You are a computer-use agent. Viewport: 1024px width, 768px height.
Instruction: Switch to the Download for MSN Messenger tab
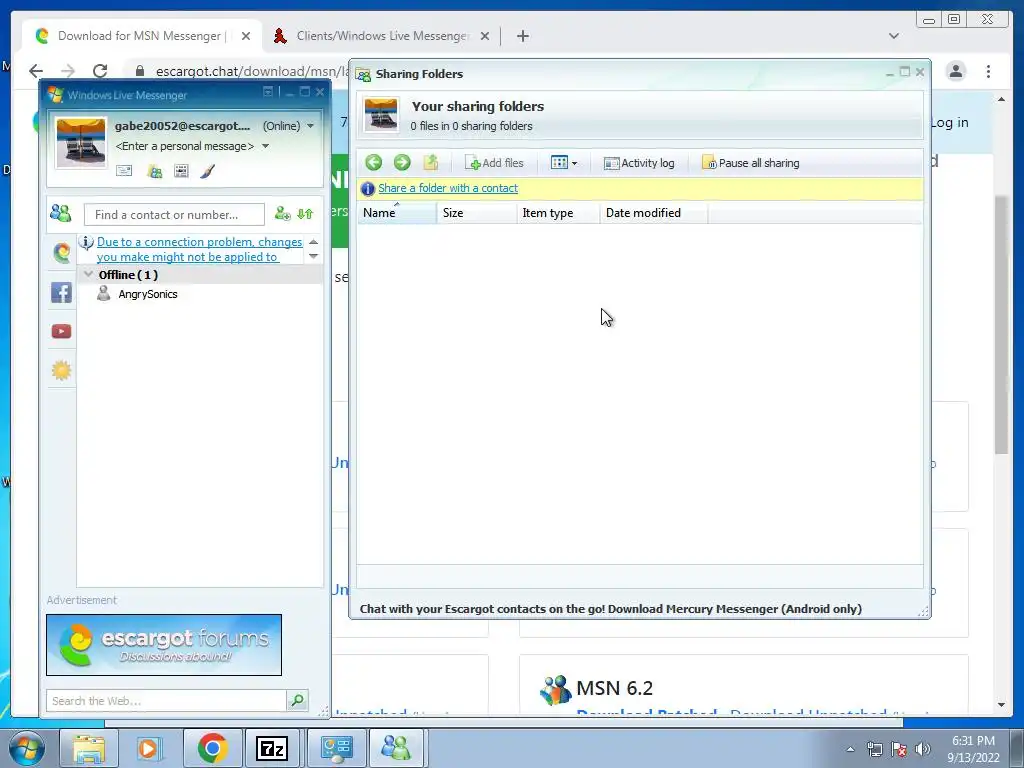pyautogui.click(x=142, y=36)
